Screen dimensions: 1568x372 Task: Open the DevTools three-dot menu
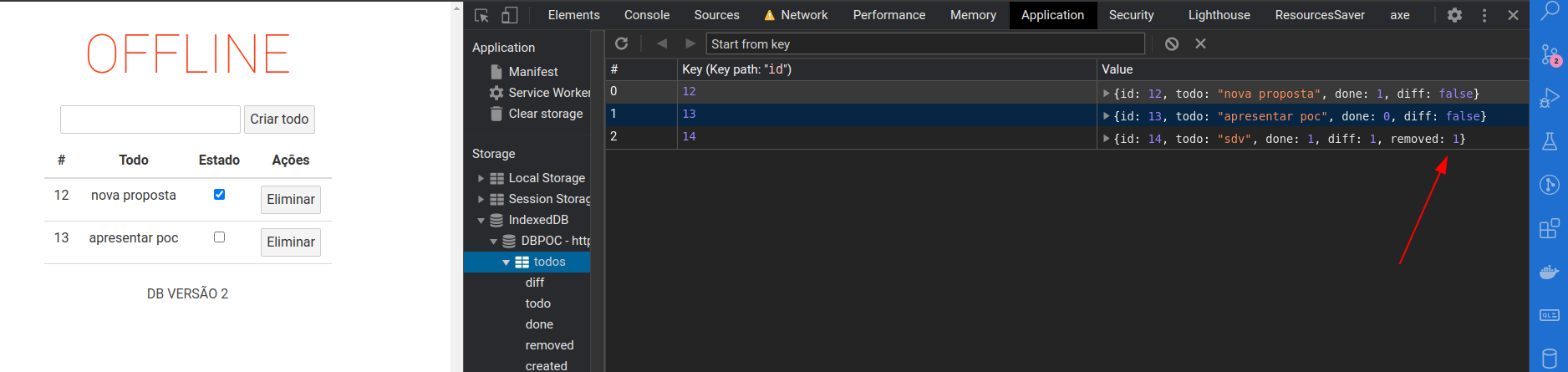(1484, 15)
